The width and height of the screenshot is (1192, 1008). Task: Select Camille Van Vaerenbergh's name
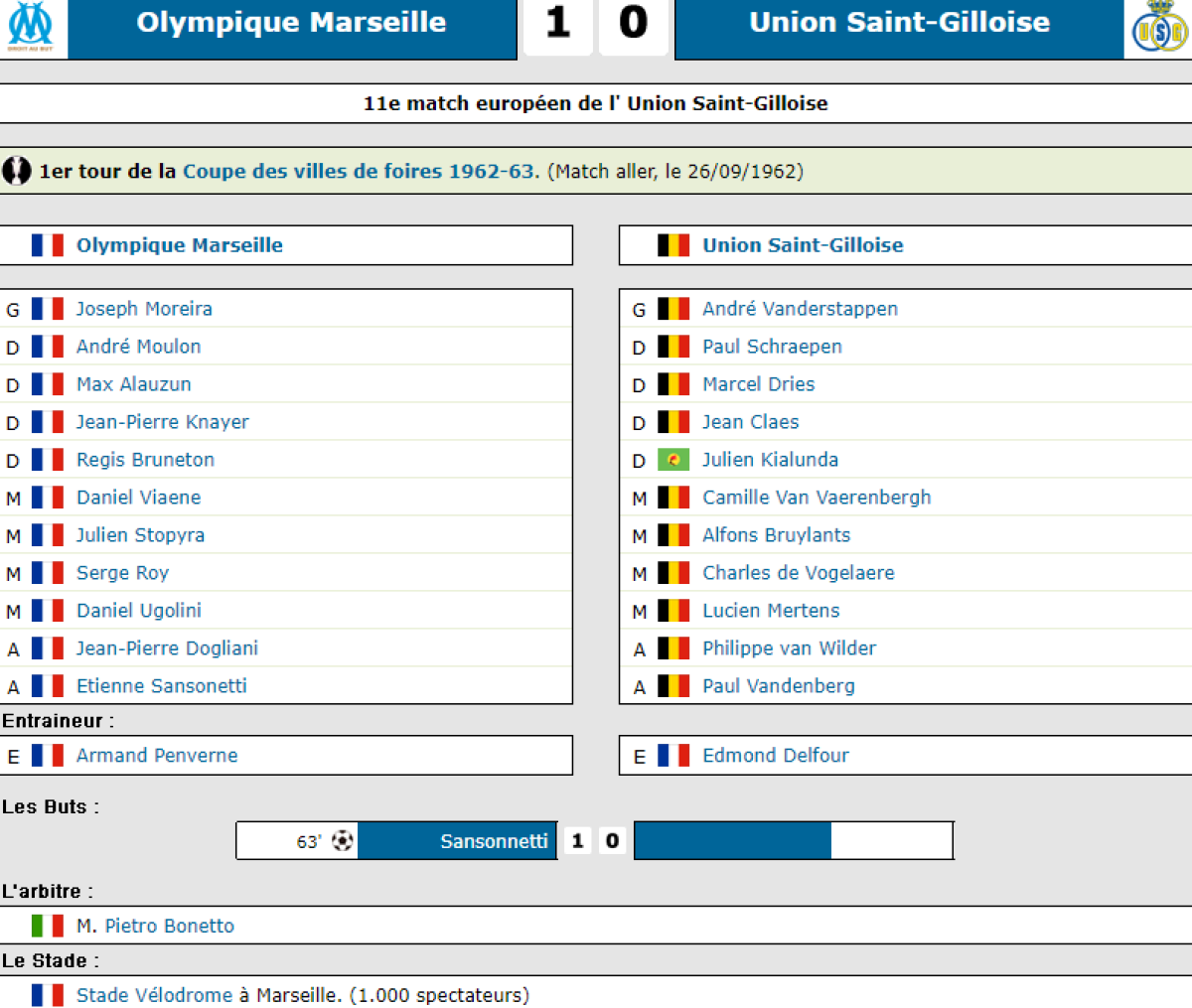click(x=817, y=498)
